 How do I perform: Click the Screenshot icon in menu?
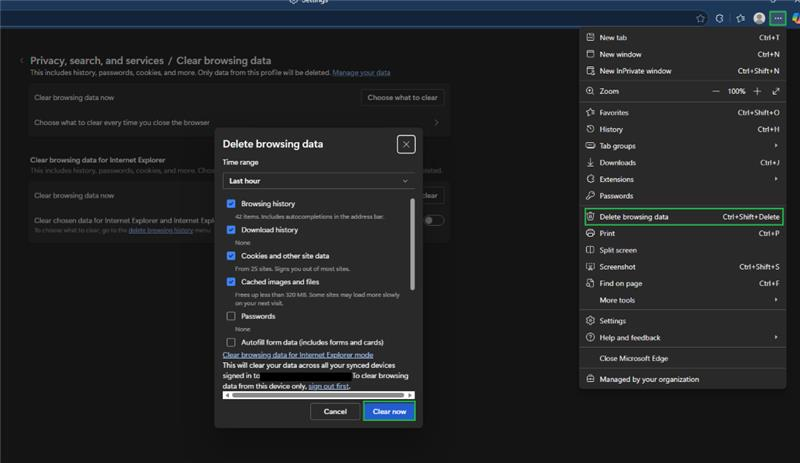(590, 266)
